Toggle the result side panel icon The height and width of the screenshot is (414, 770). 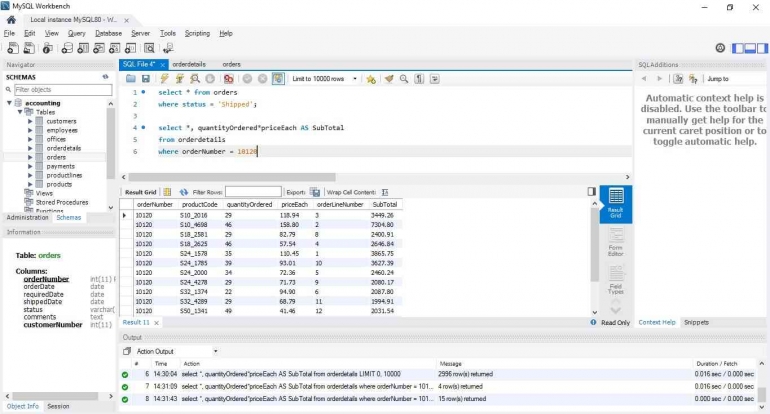[592, 192]
